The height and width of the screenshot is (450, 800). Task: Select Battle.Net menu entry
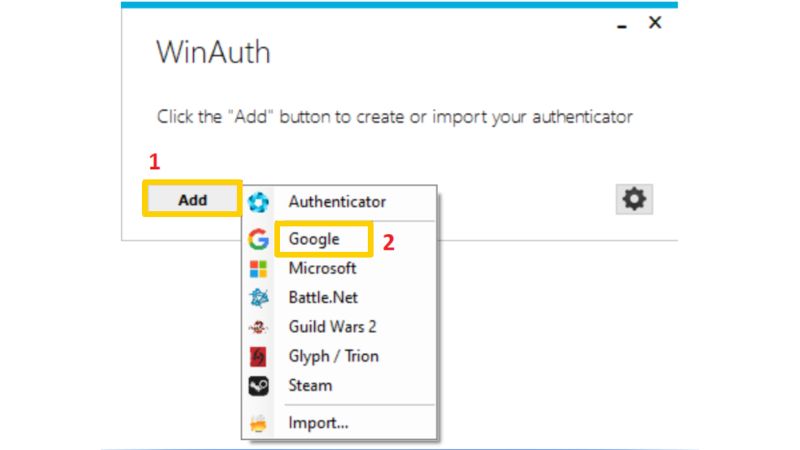(x=340, y=297)
